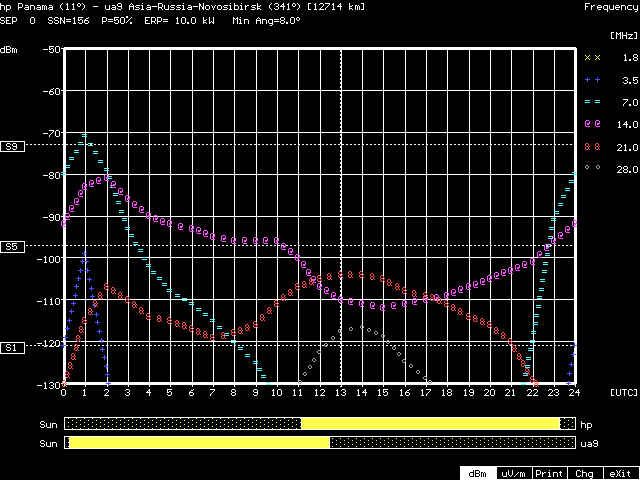This screenshot has width=640, height=480.
Task: Click the 3.5 frequency value in legend
Action: (630, 80)
